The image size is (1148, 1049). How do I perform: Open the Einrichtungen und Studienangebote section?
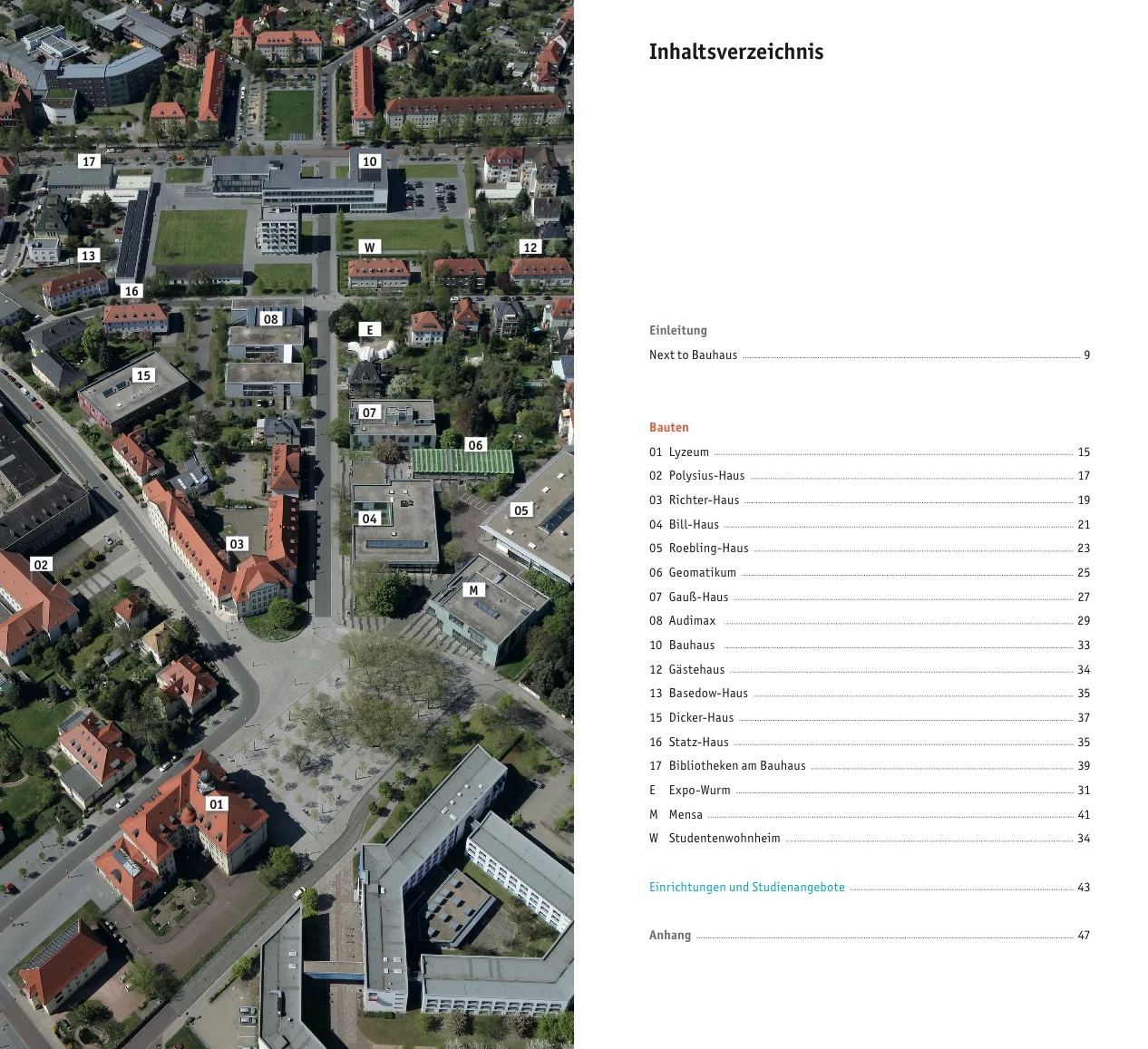point(746,887)
